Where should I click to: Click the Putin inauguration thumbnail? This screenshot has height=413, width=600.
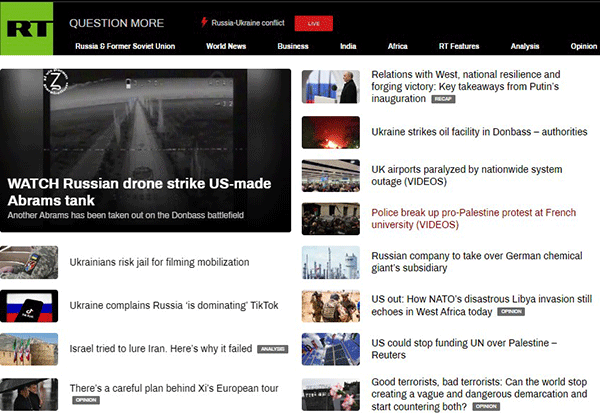(x=331, y=87)
